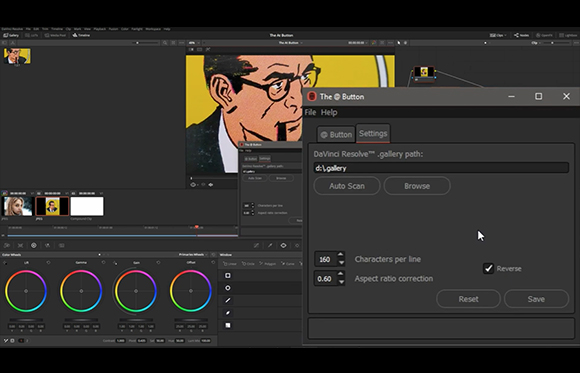Decrease Characters per line with down arrow
This screenshot has height=373, width=580.
[x=341, y=263]
